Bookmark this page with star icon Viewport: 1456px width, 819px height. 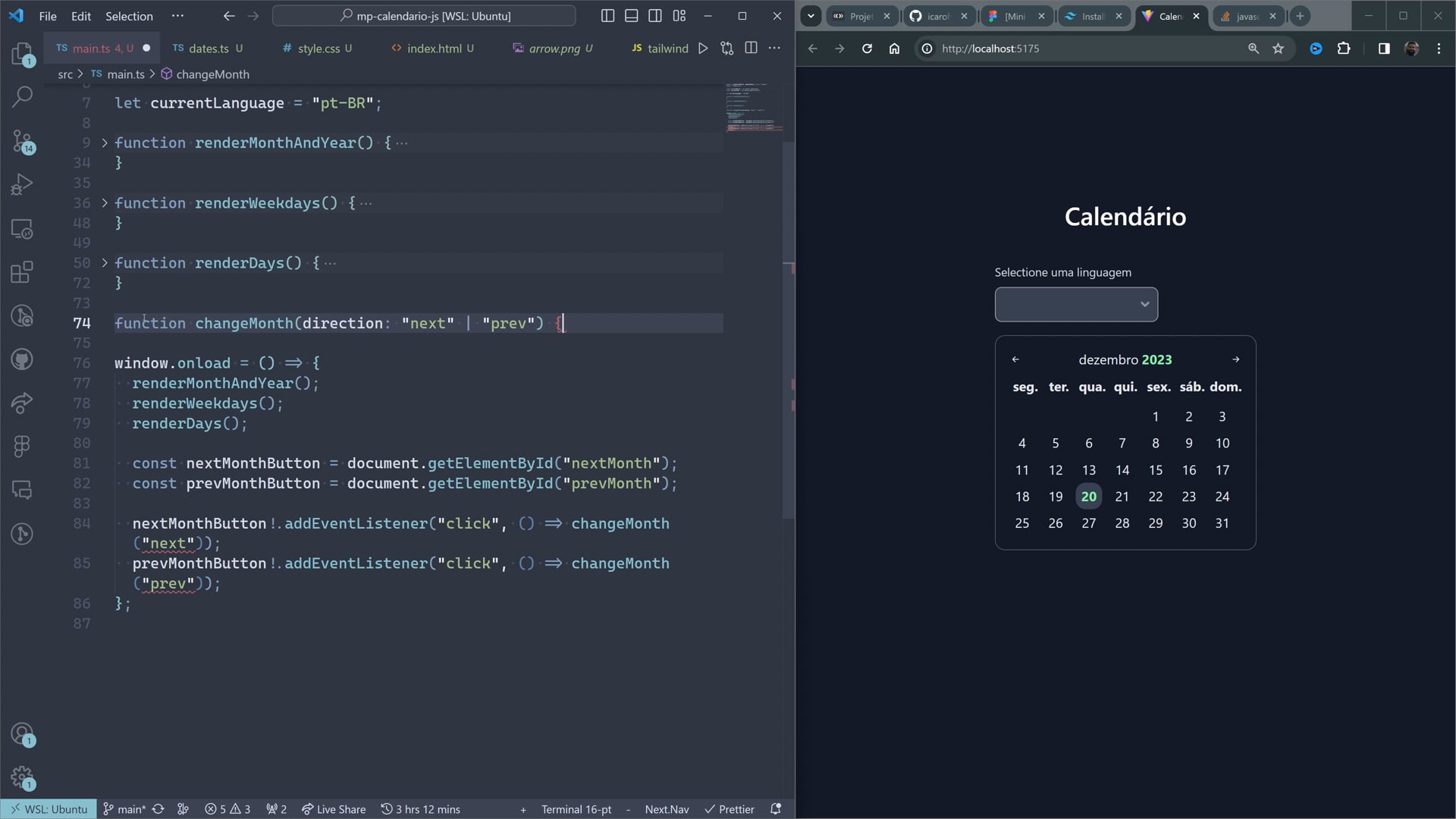(1278, 49)
